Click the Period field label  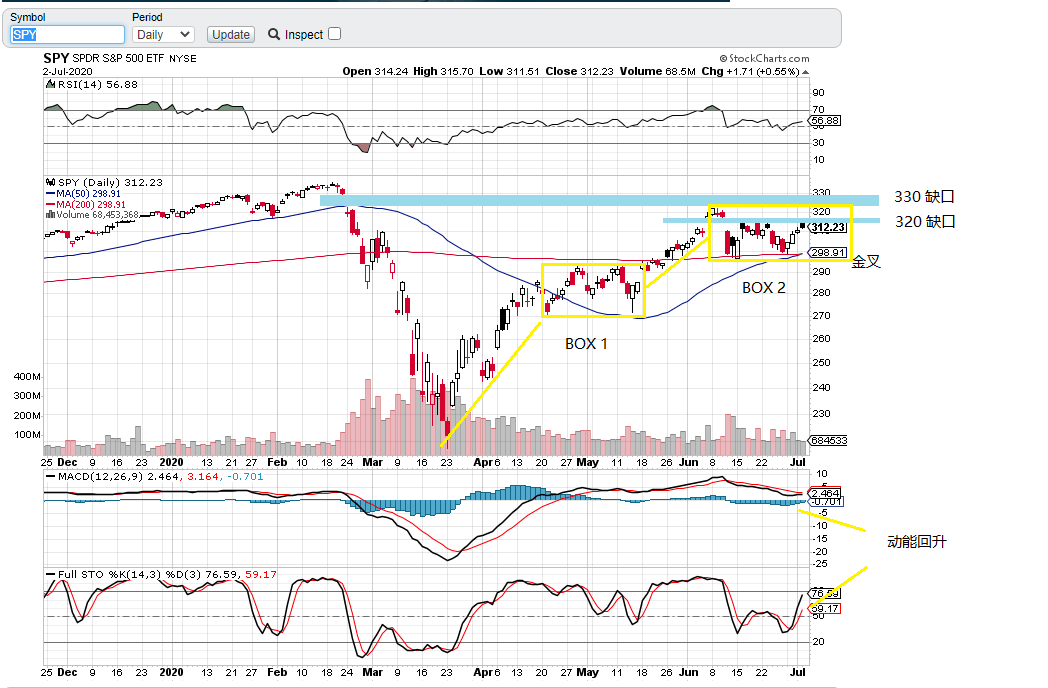coord(147,17)
